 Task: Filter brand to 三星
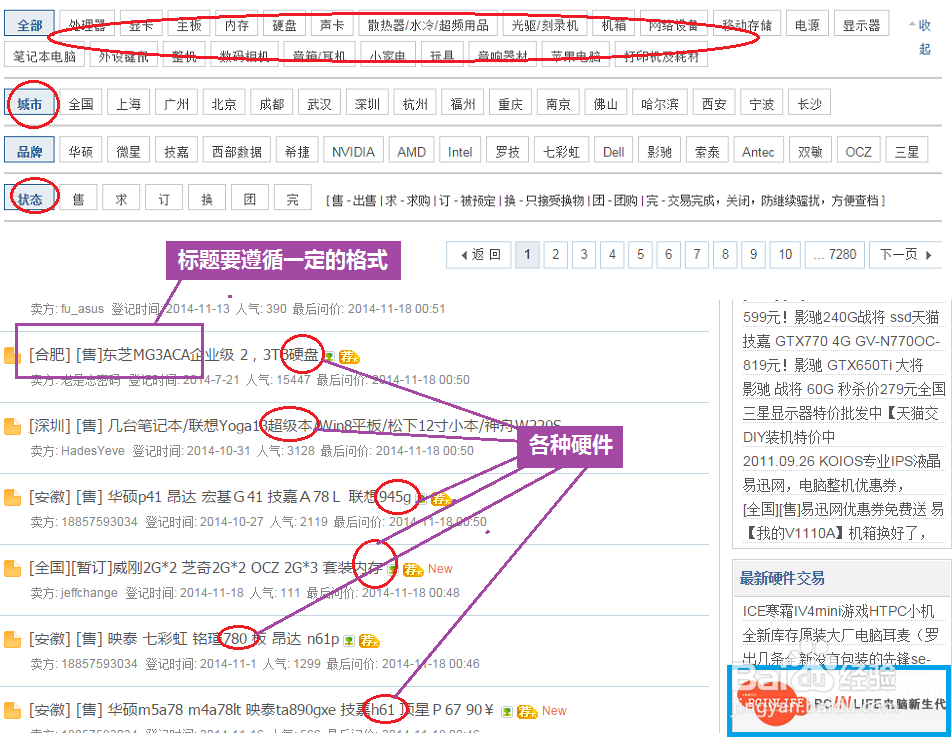906,152
